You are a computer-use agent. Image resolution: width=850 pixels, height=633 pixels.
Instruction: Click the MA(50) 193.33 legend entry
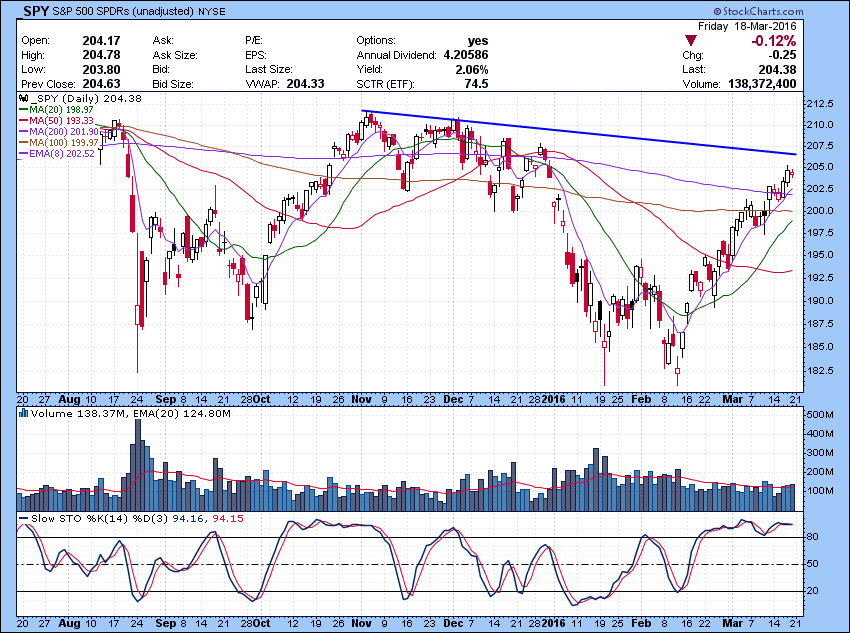(x=61, y=120)
